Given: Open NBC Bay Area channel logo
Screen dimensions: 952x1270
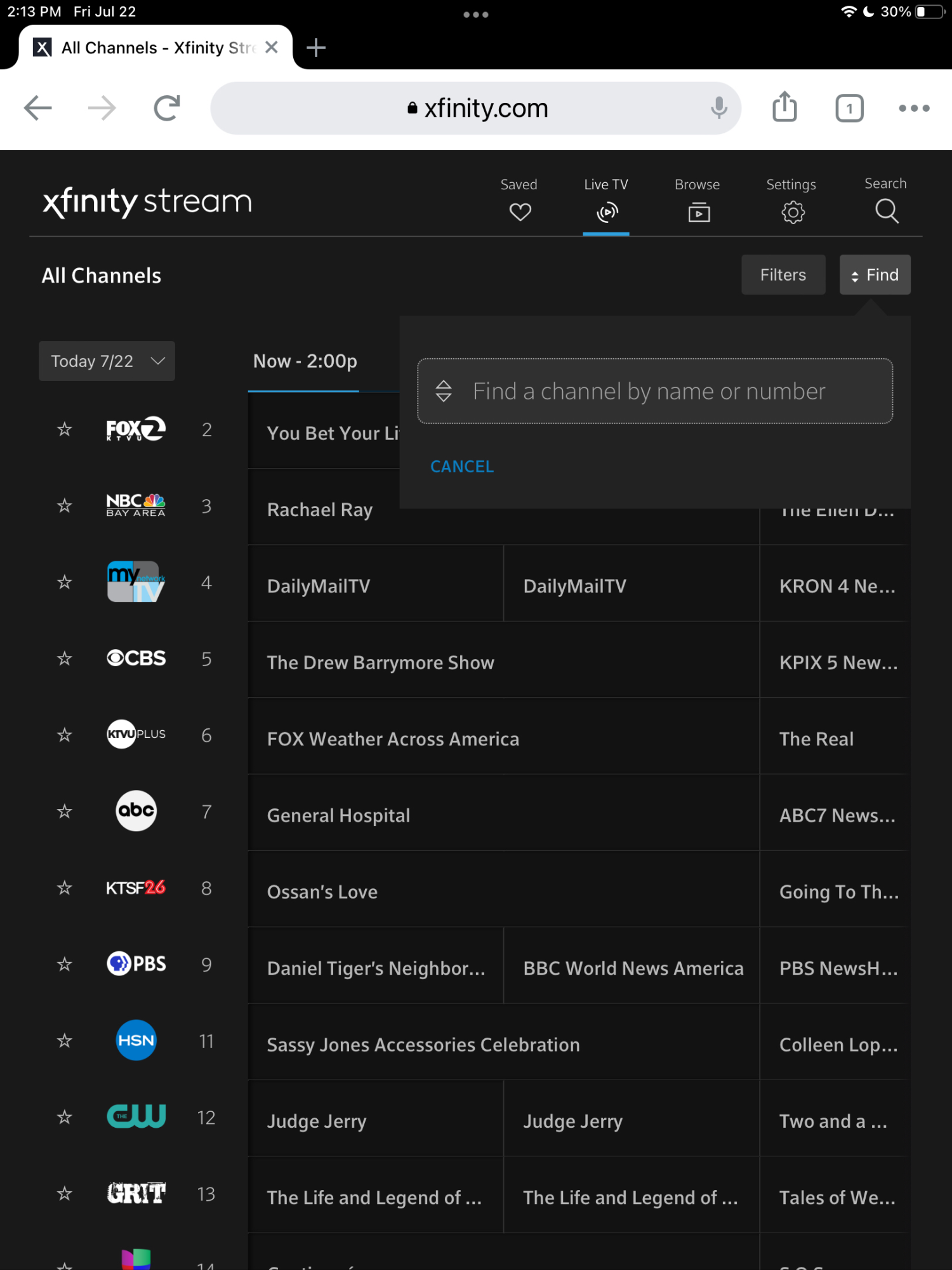Looking at the screenshot, I should pos(136,505).
